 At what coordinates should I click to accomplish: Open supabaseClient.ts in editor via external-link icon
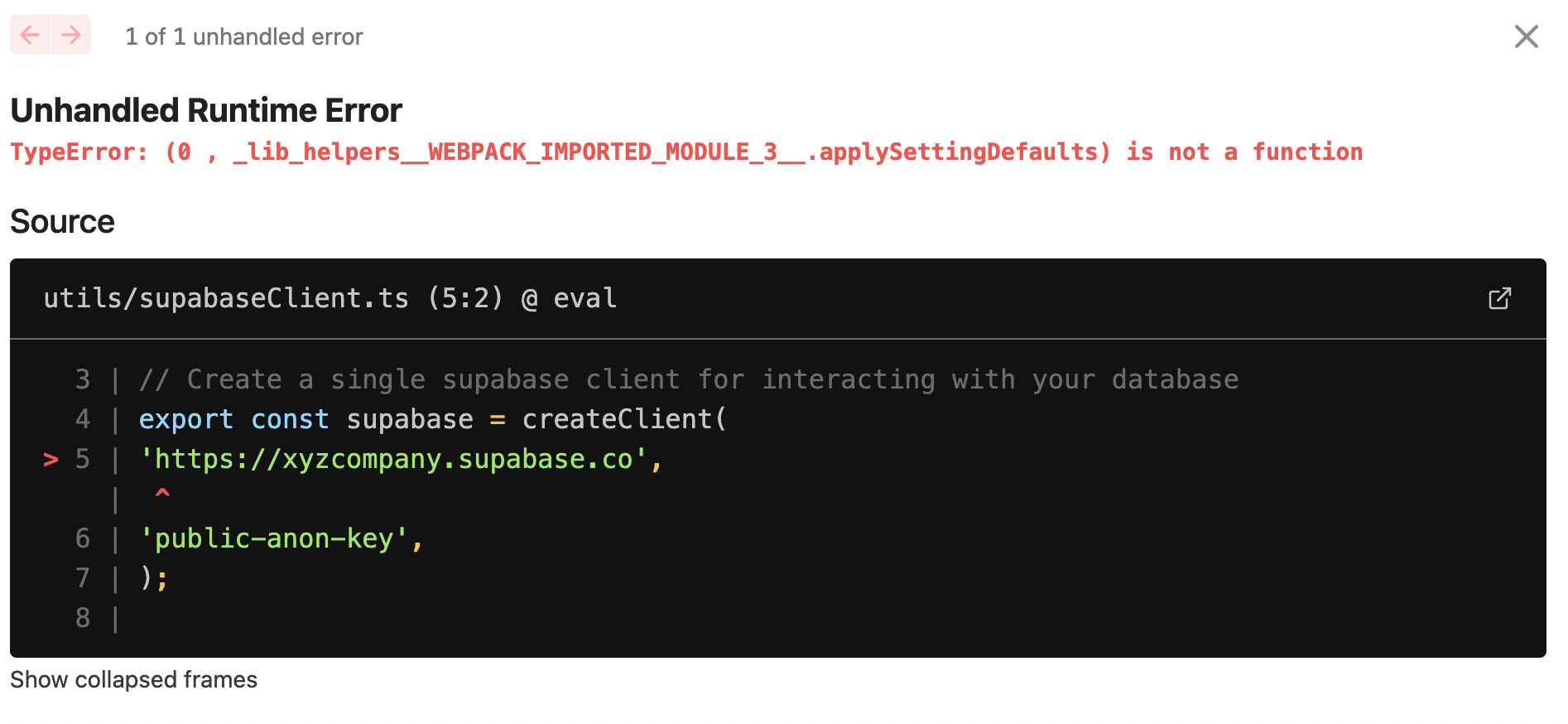click(1499, 298)
